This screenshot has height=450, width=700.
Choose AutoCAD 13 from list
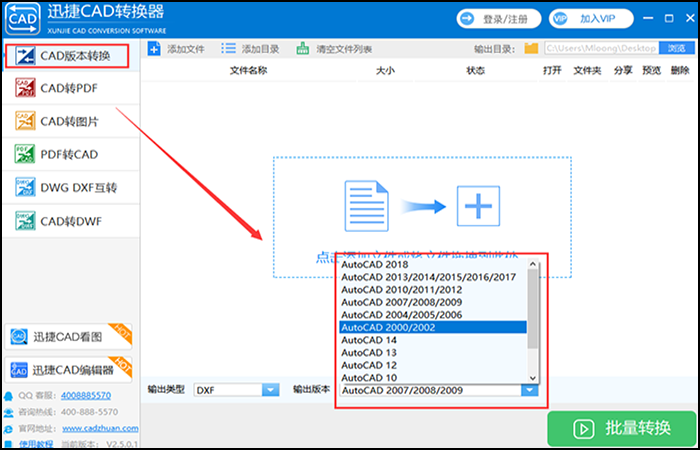click(x=433, y=353)
